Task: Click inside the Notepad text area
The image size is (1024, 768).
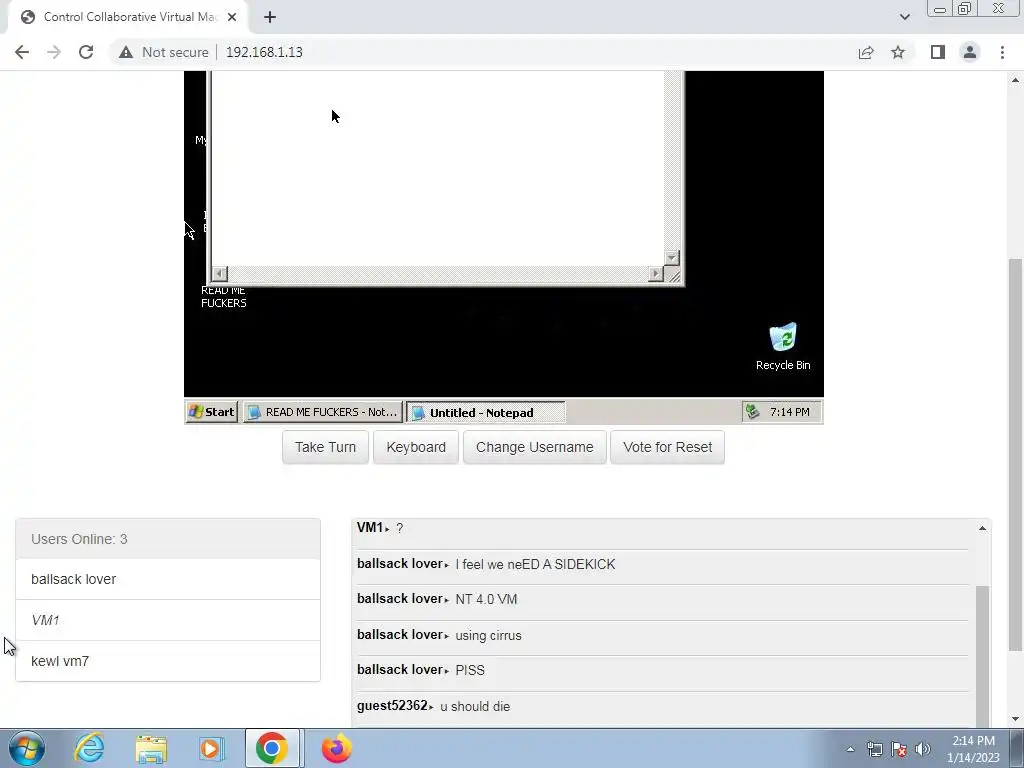Action: click(x=438, y=167)
